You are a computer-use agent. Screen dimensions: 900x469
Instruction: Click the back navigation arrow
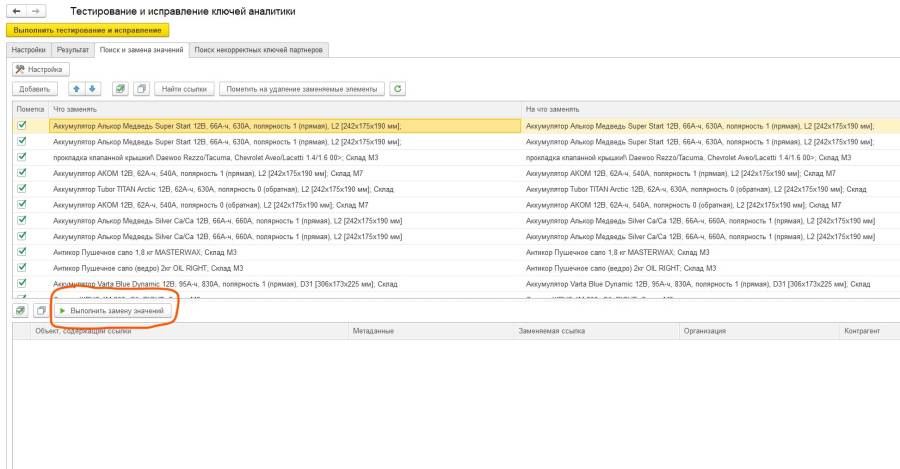click(16, 10)
